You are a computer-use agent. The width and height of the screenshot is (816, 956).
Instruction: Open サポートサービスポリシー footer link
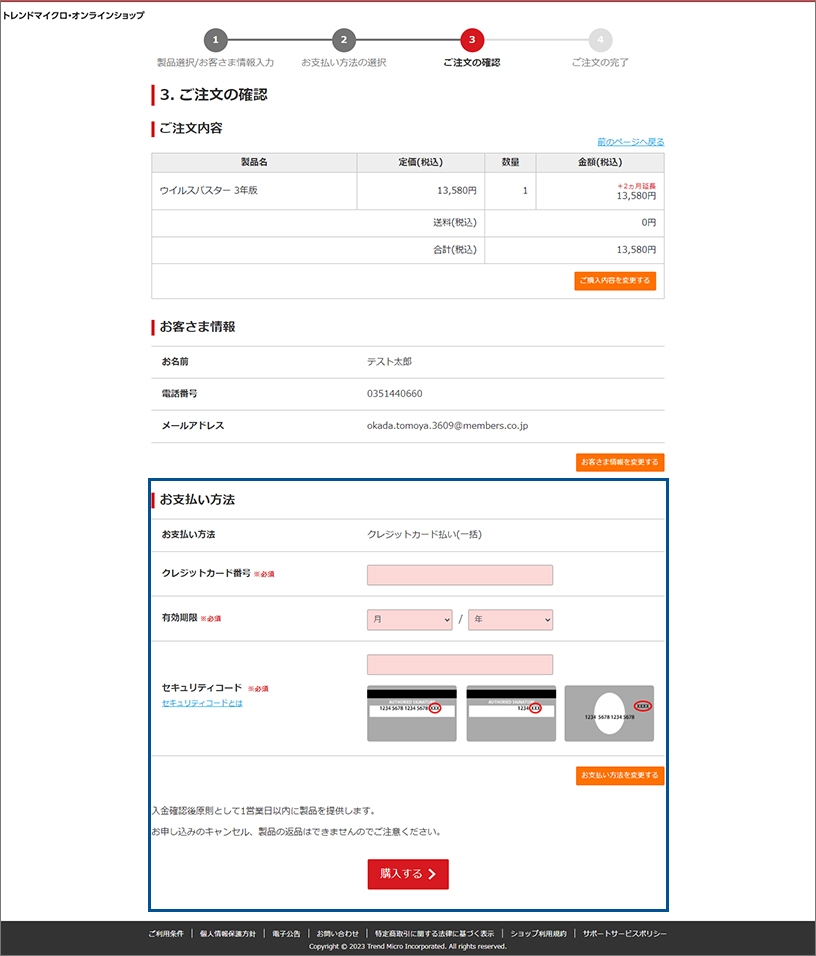pyautogui.click(x=625, y=933)
